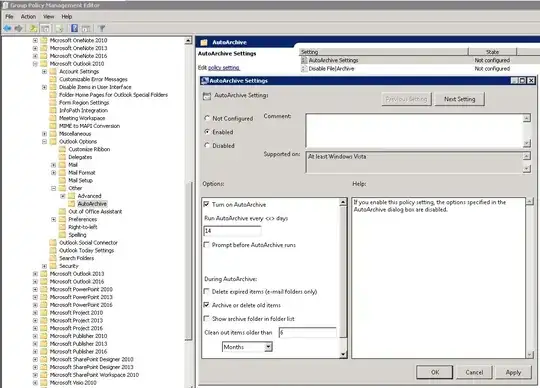Click the Forward arrow toolbar icon
Screen dimensions: 540x388
(19, 28)
